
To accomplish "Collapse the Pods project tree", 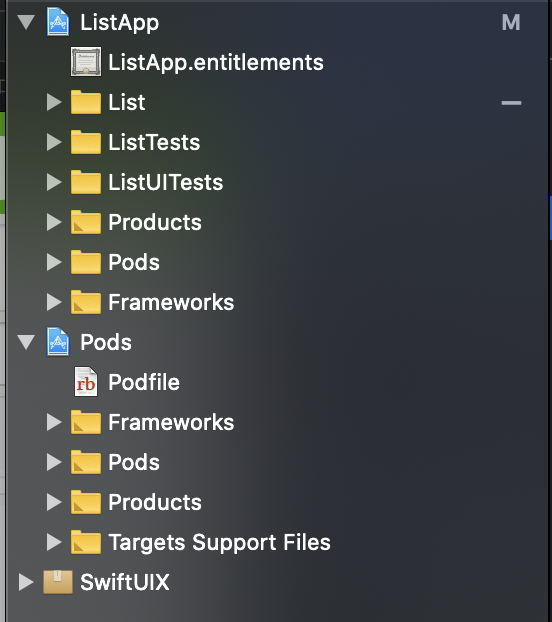I will tap(26, 342).
